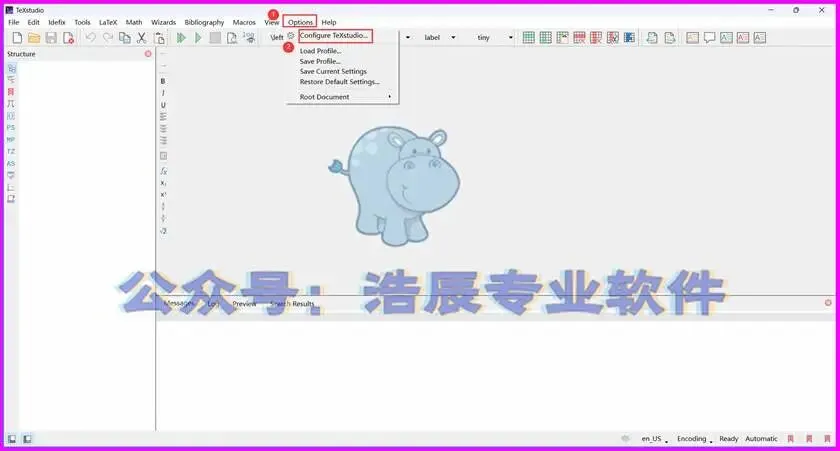
Task: Click the Automatic label in status bar
Action: 761,439
